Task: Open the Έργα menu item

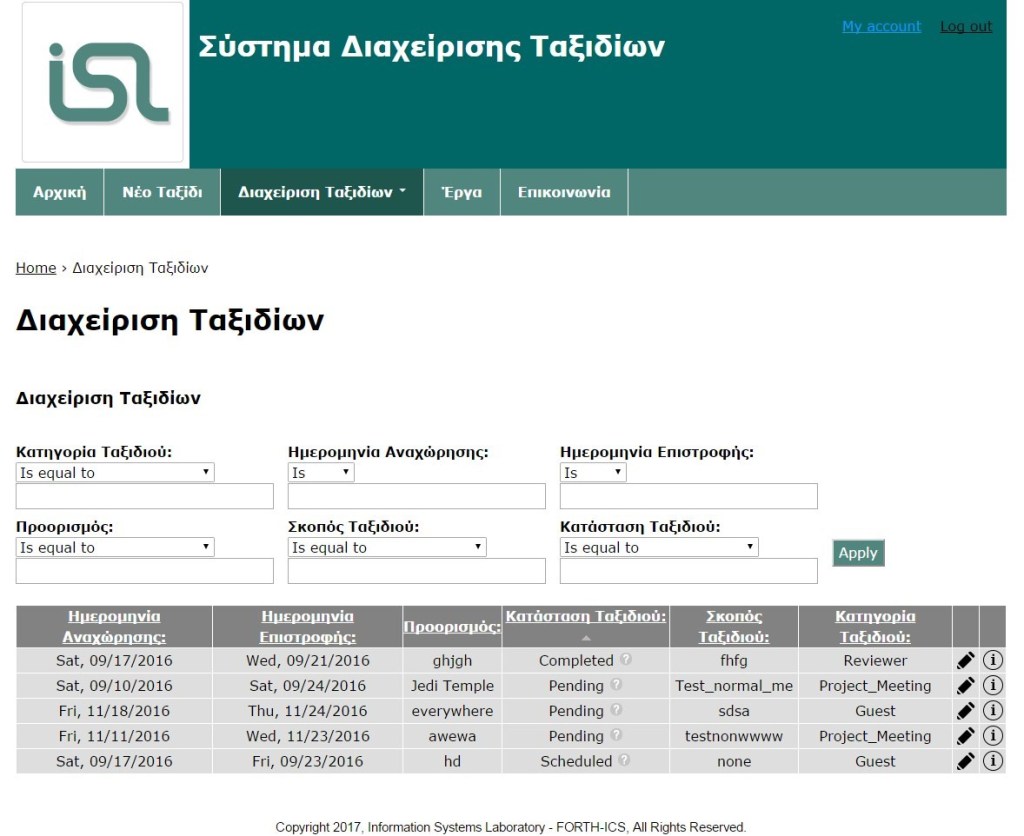Action: 461,192
